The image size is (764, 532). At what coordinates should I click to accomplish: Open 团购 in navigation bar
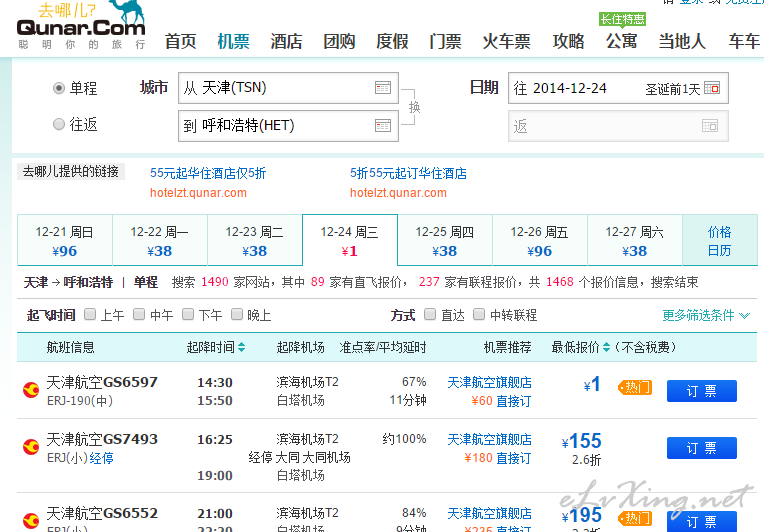tap(339, 41)
